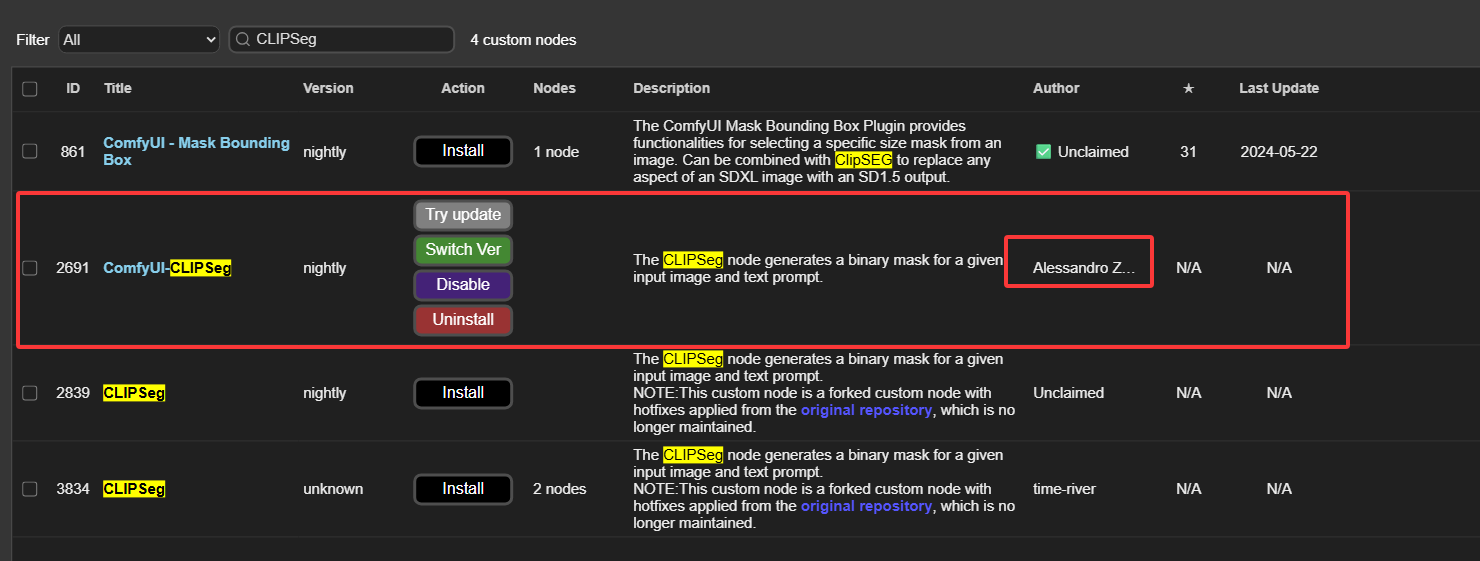This screenshot has height=561, width=1480.
Task: Disable the ComfyUI-CLIPSeg custom node
Action: point(463,285)
